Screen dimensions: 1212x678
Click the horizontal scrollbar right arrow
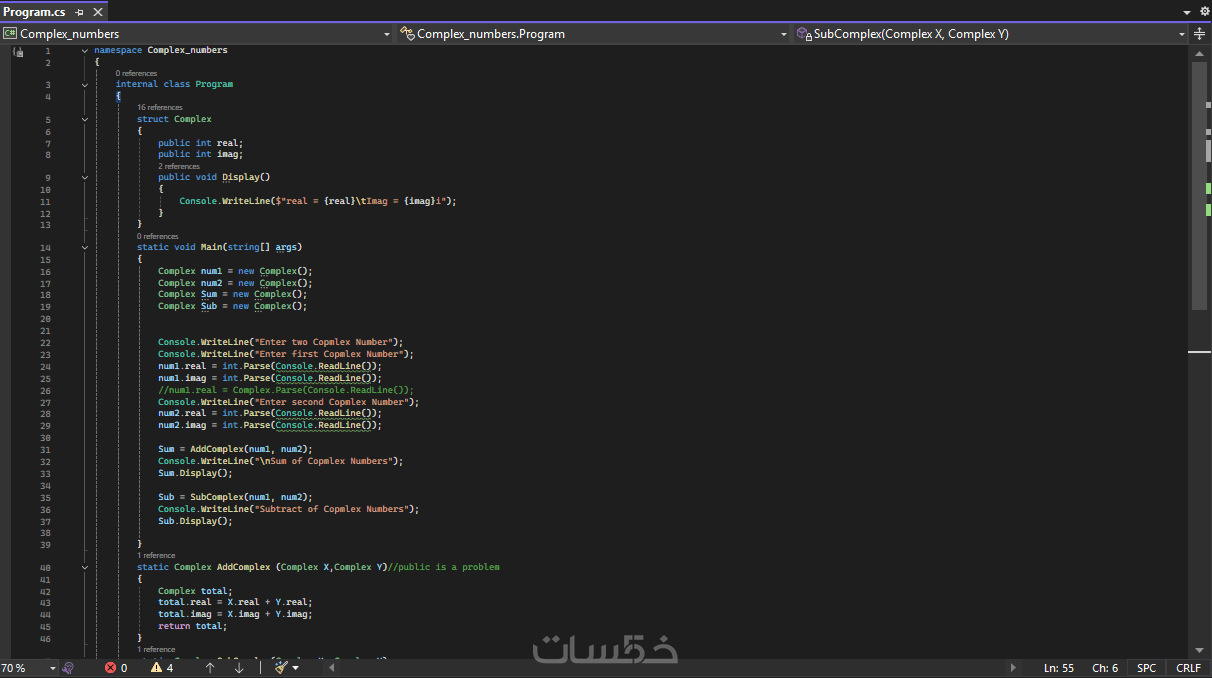[x=1013, y=668]
